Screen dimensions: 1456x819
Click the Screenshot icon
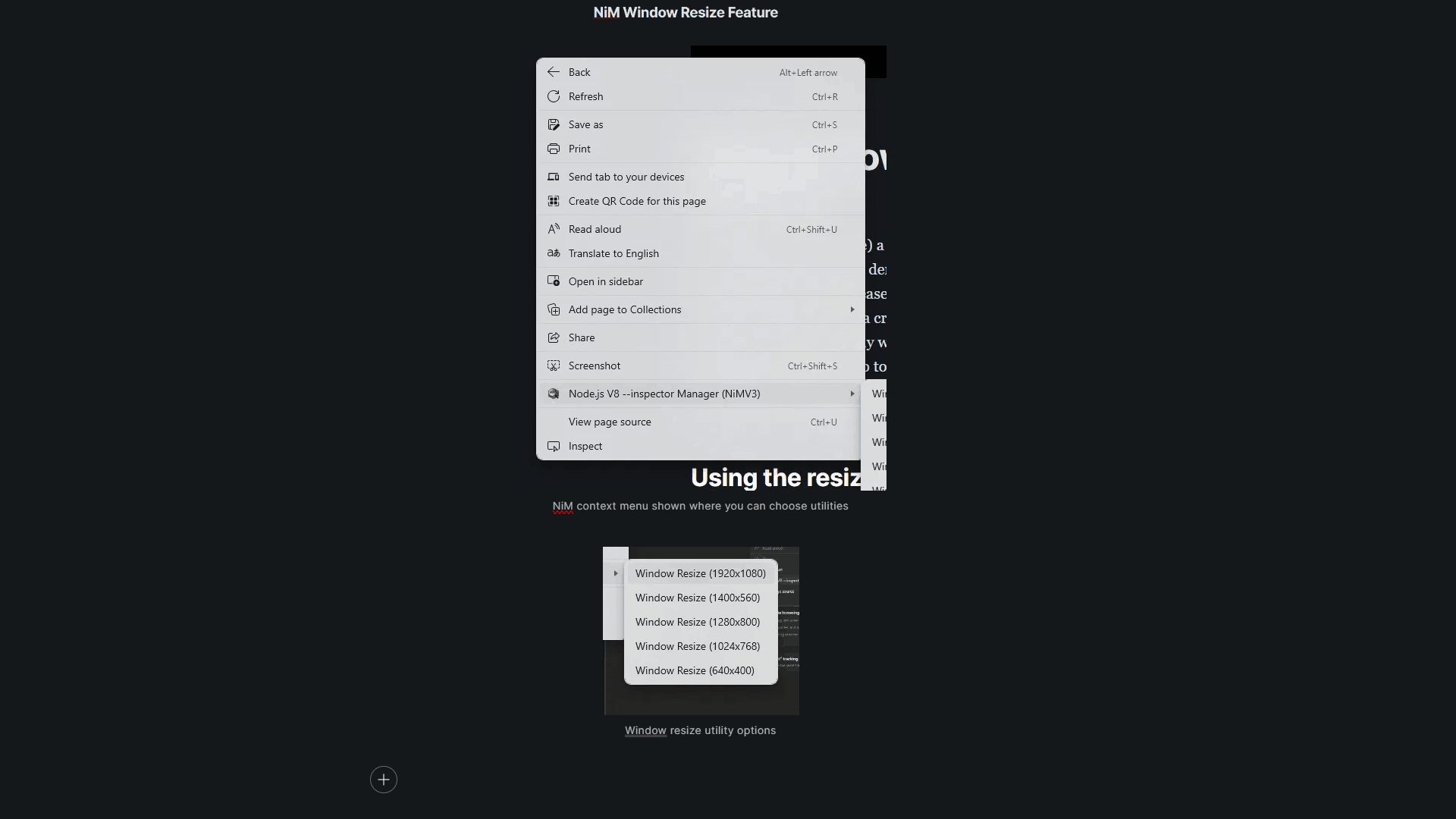tap(553, 365)
